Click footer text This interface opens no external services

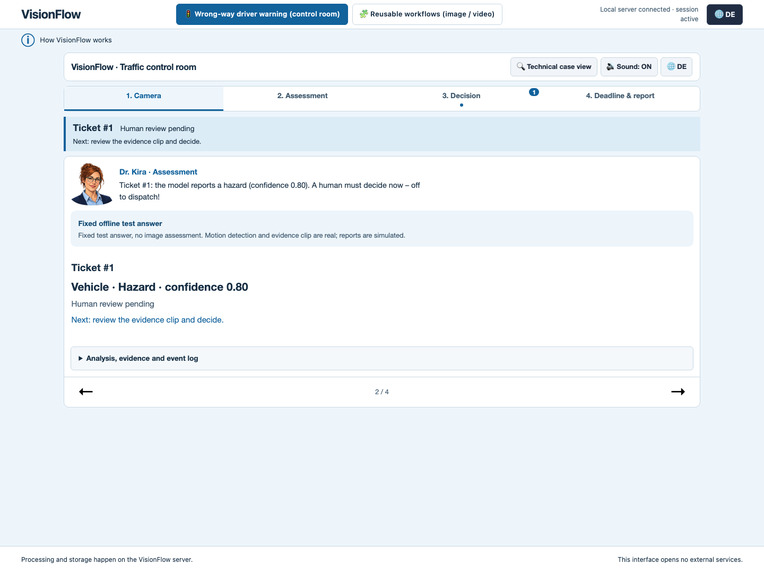680,559
